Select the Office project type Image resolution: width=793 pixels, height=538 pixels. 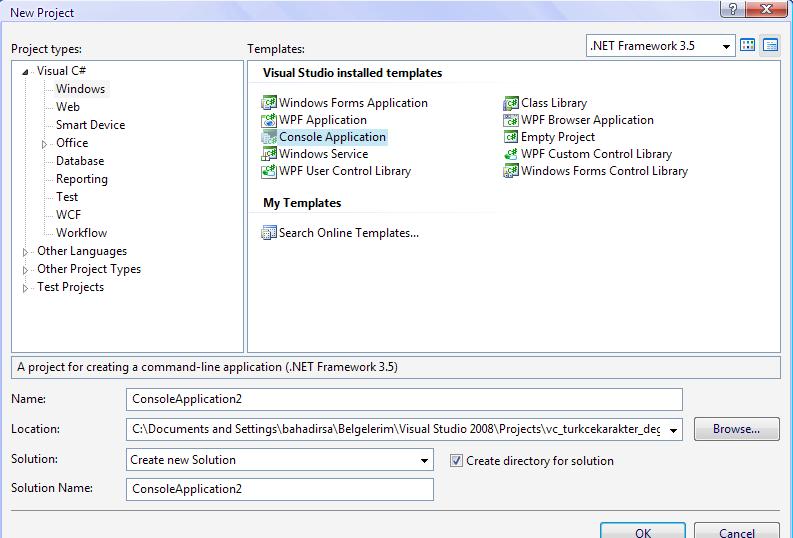(72, 143)
